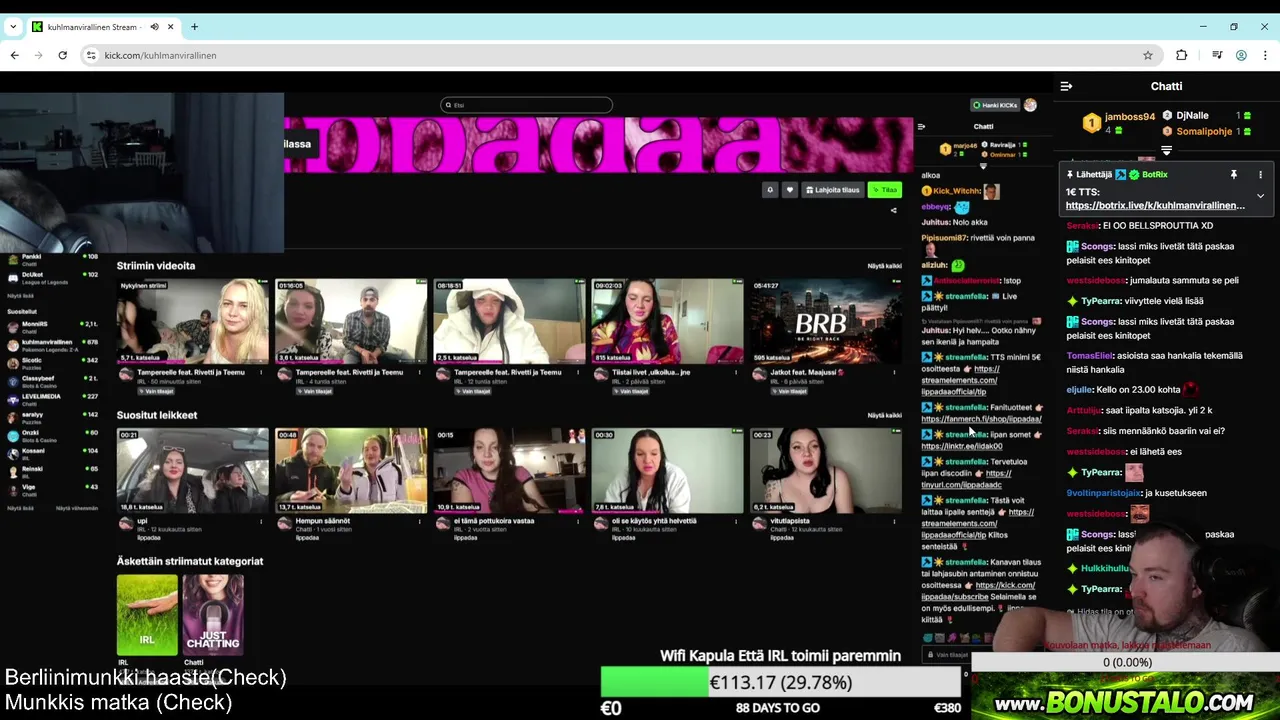Click Näytä kaikki for Suositut leikkeet
This screenshot has width=1280, height=720.
tap(884, 415)
